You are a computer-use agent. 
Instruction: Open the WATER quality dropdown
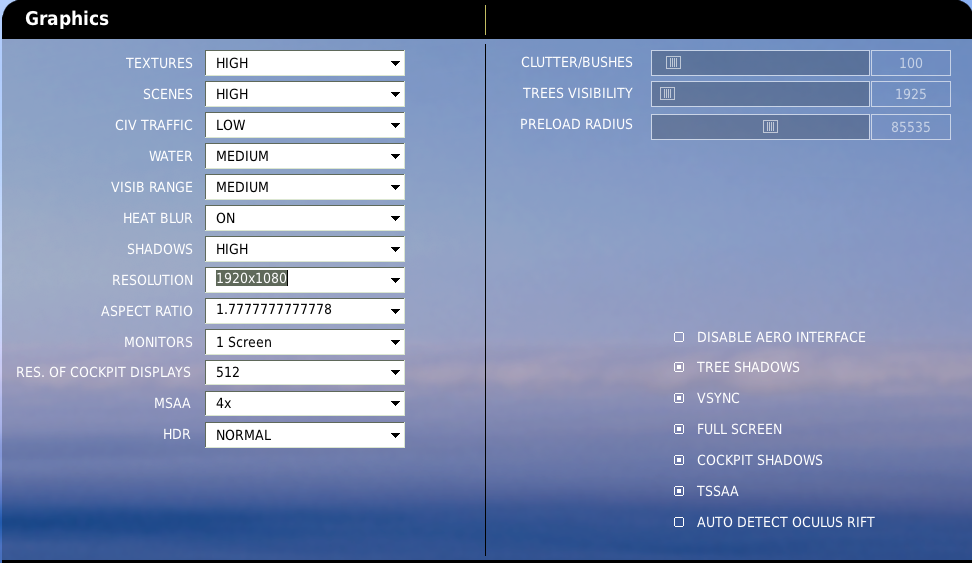[304, 156]
